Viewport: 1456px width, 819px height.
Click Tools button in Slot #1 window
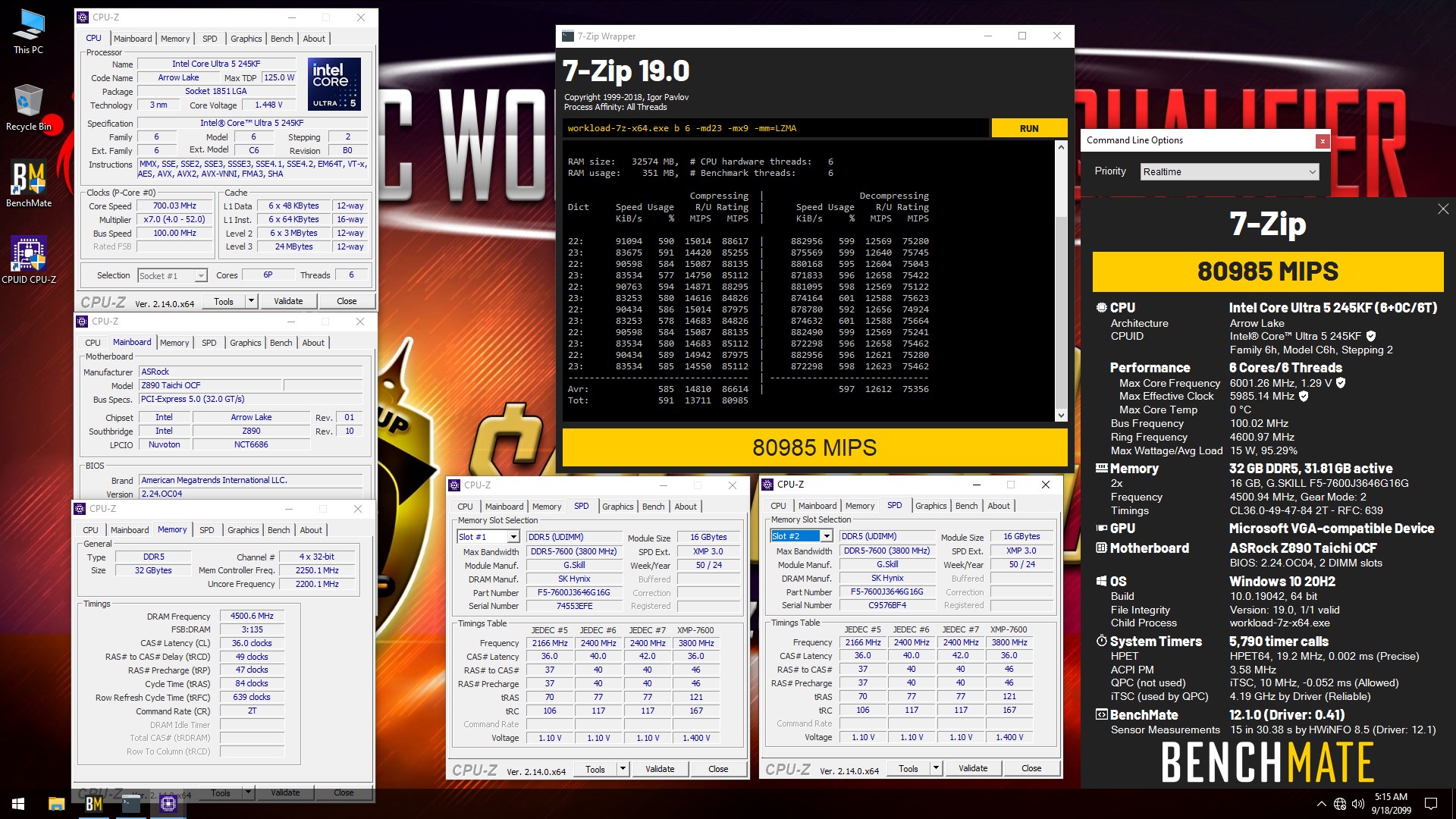(x=595, y=769)
